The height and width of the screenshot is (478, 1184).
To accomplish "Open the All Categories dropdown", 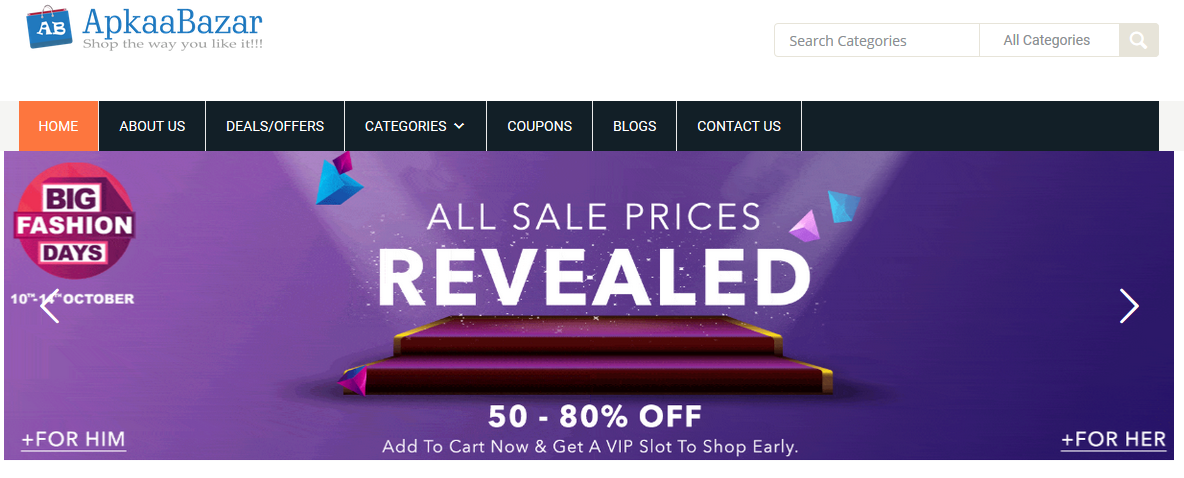I will [x=1049, y=40].
